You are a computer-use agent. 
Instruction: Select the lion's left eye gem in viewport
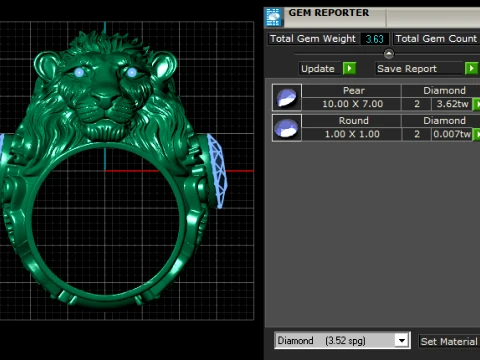(x=79, y=72)
